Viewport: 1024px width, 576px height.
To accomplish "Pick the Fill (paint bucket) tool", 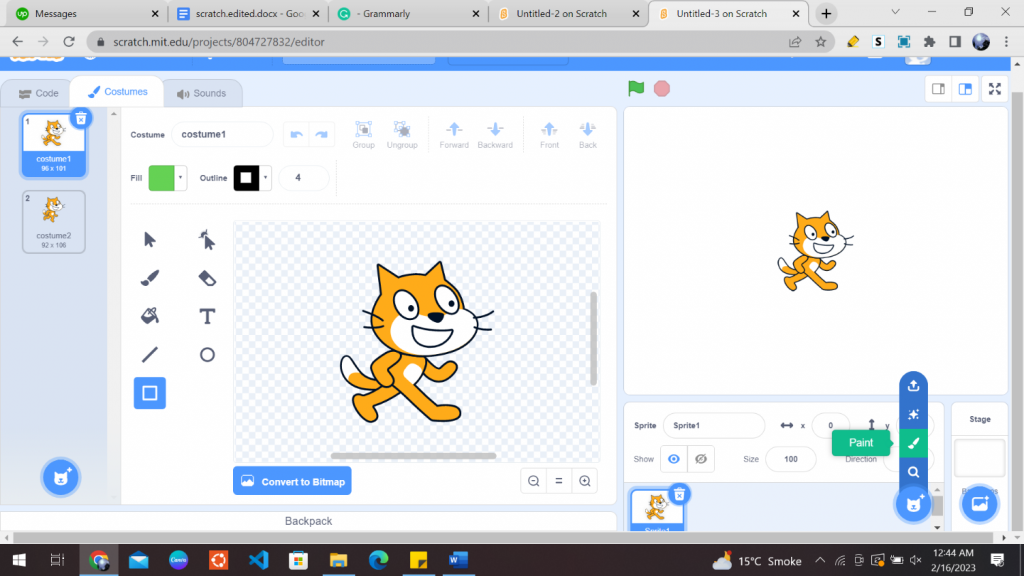I will (x=151, y=316).
